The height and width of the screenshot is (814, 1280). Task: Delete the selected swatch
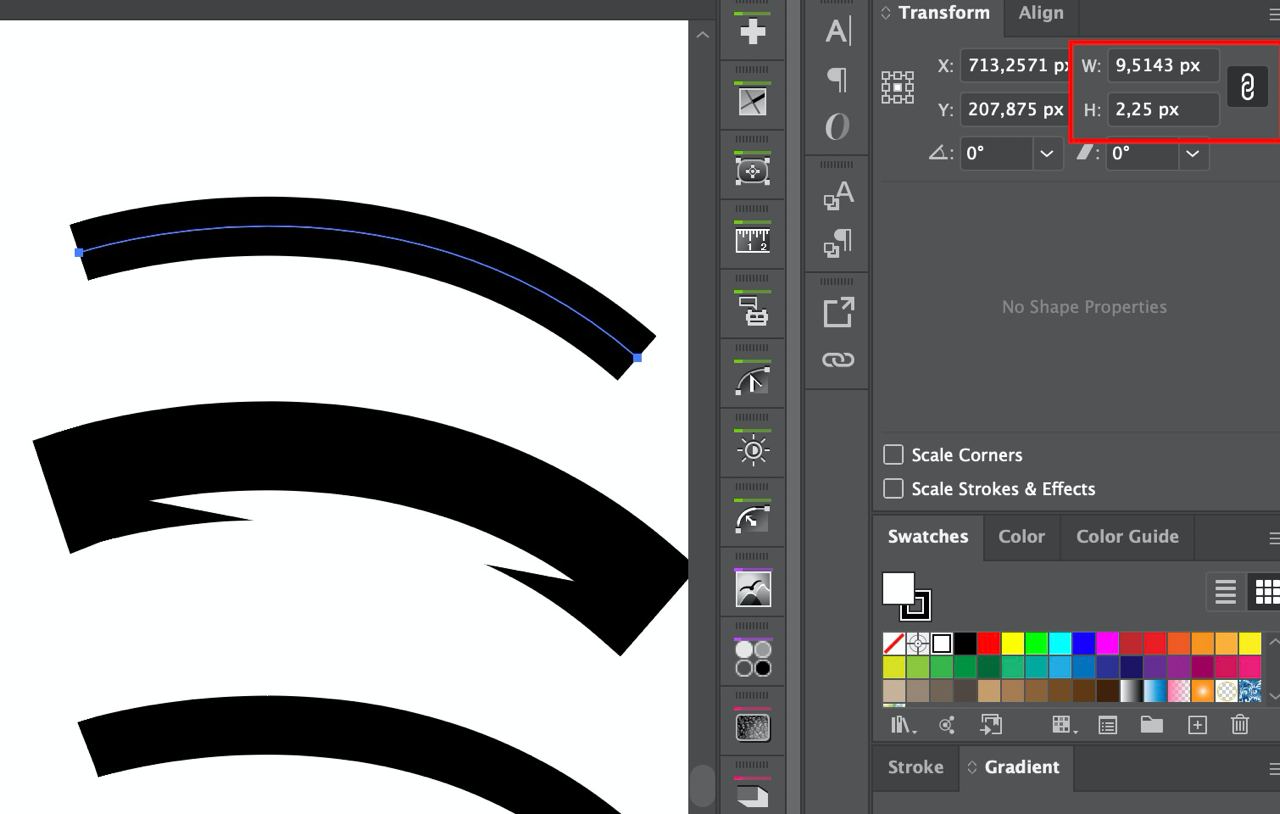[x=1240, y=725]
